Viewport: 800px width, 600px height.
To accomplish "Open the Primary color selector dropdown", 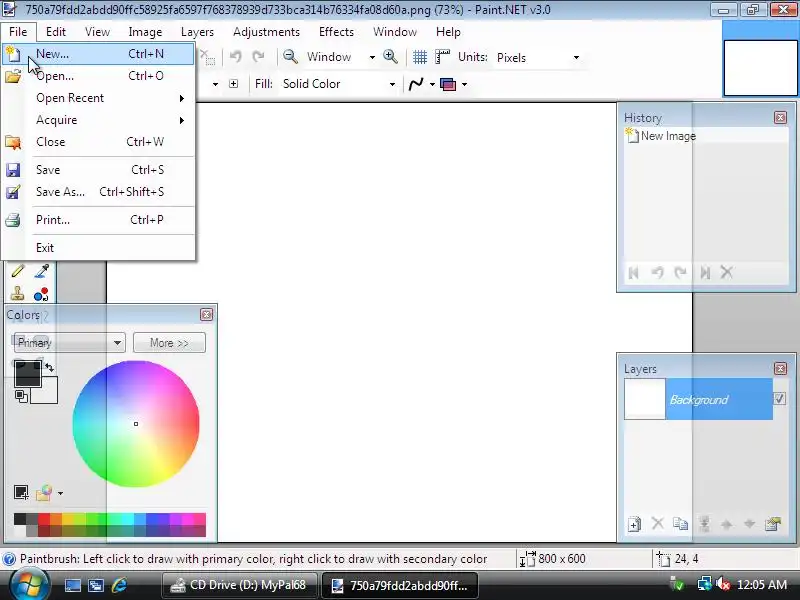I will [x=69, y=342].
